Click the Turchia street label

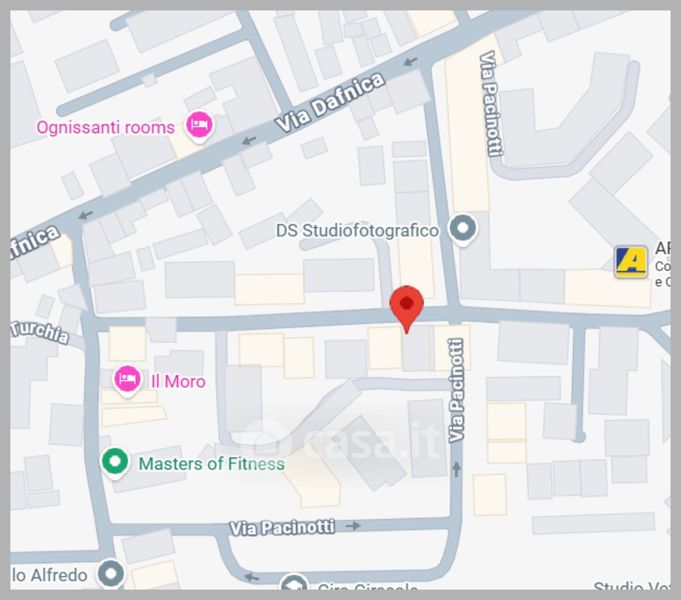(40, 332)
